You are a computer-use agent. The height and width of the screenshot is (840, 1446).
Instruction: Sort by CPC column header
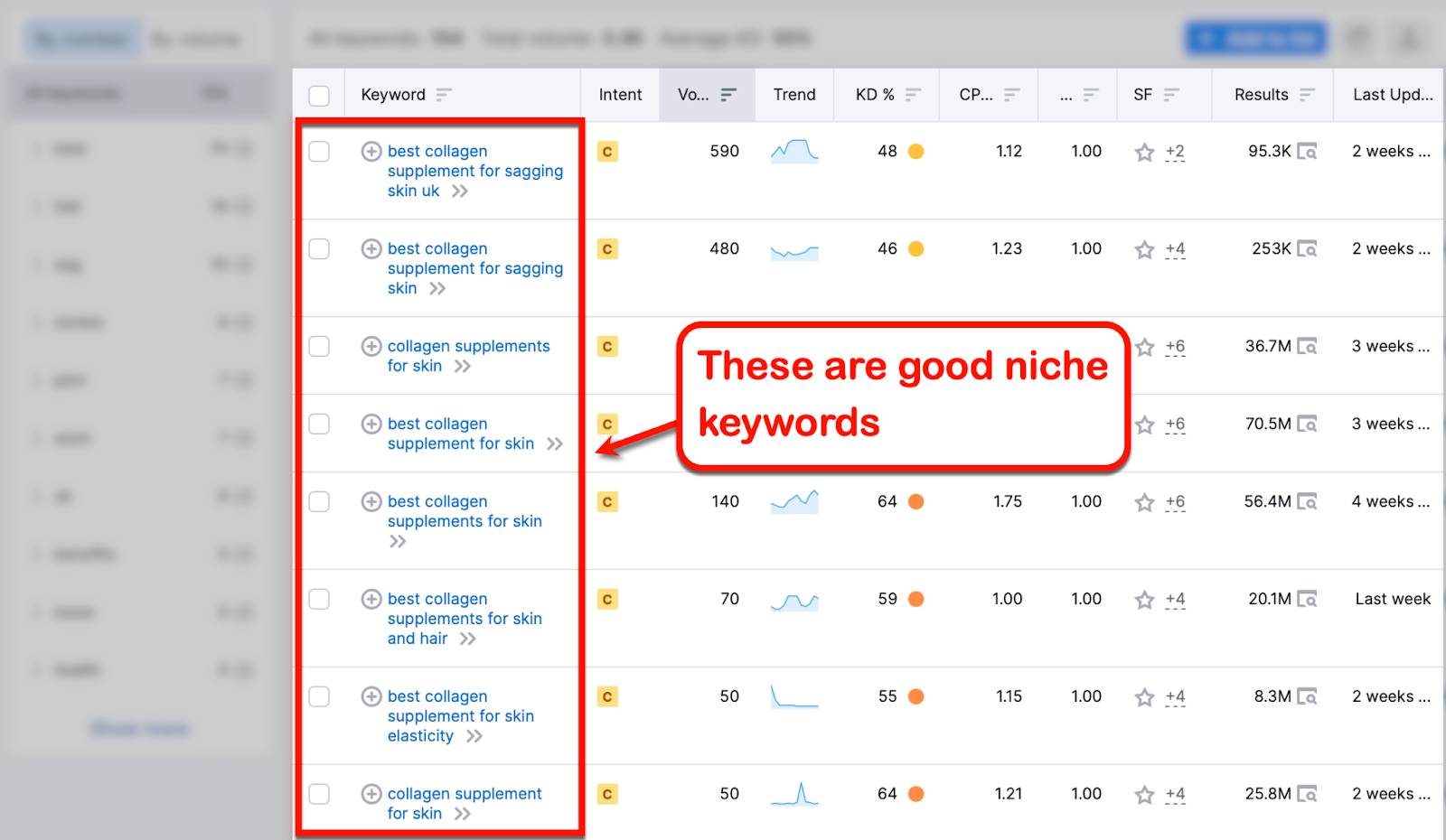pyautogui.click(x=990, y=95)
